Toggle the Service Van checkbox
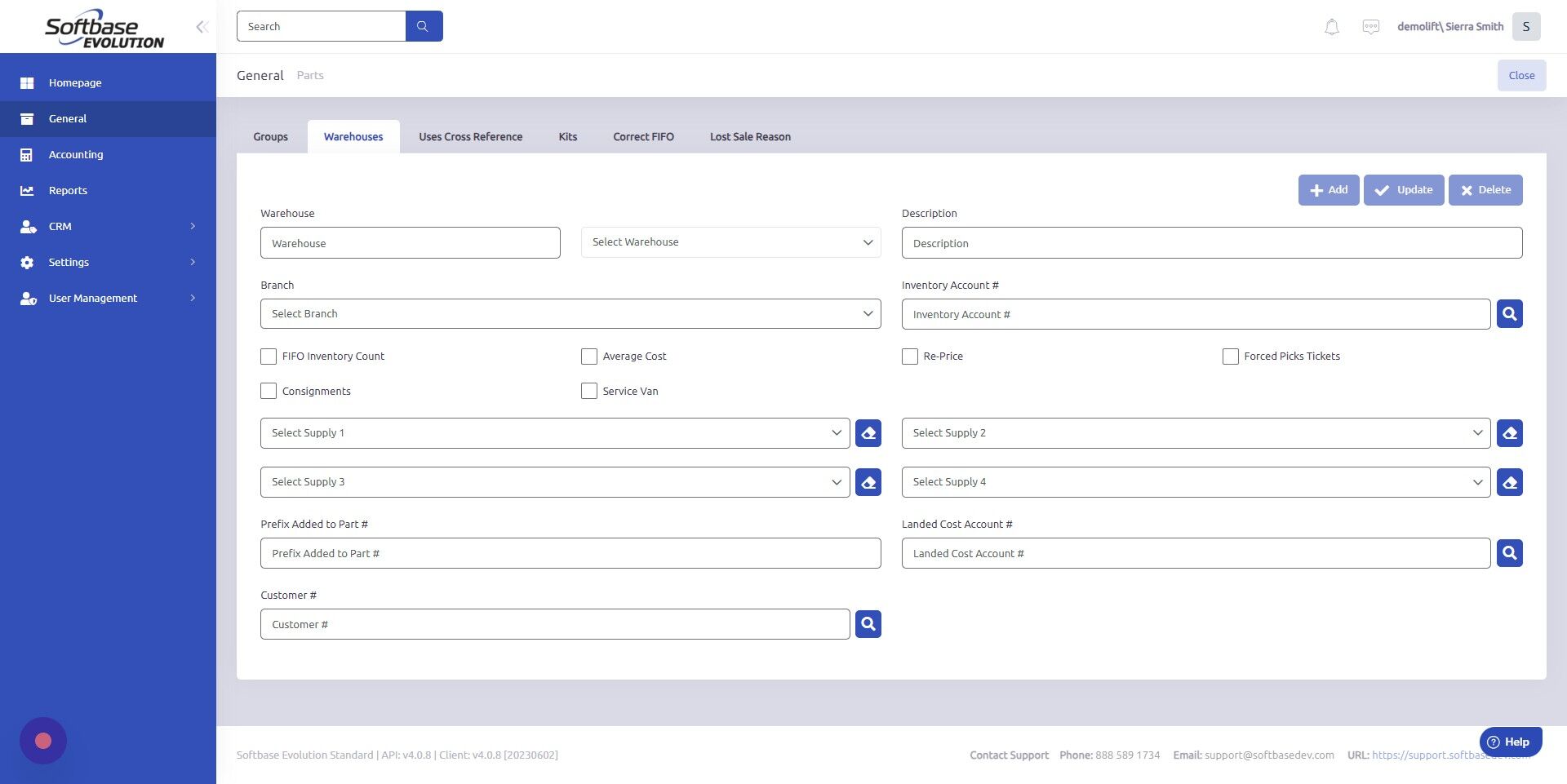Screen dimensions: 1567x784 point(589,391)
